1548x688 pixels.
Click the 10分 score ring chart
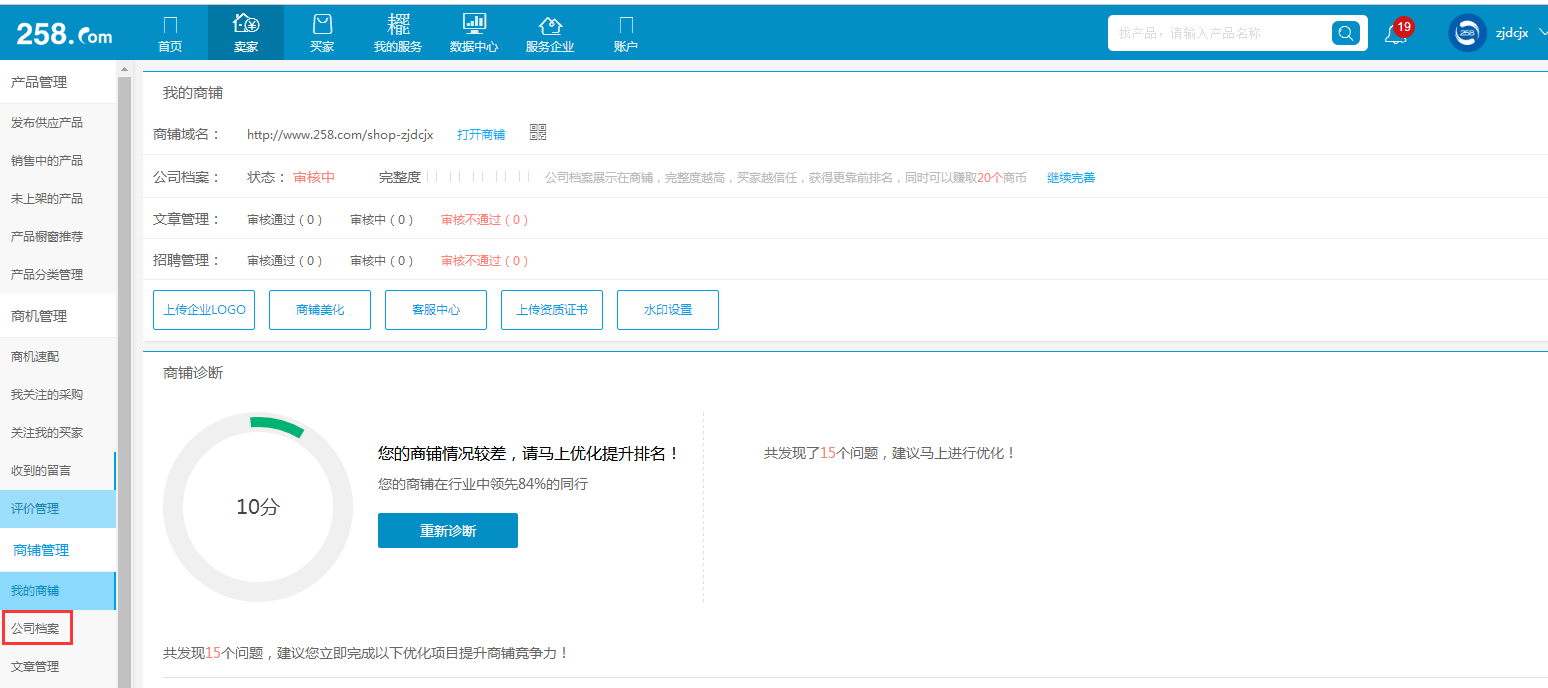tap(258, 507)
